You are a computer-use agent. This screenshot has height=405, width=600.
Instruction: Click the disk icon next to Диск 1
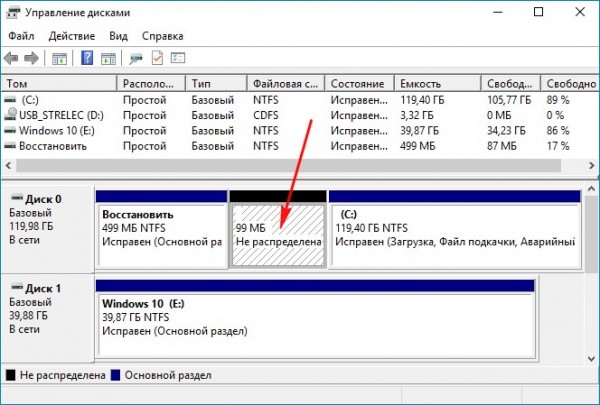click(17, 287)
